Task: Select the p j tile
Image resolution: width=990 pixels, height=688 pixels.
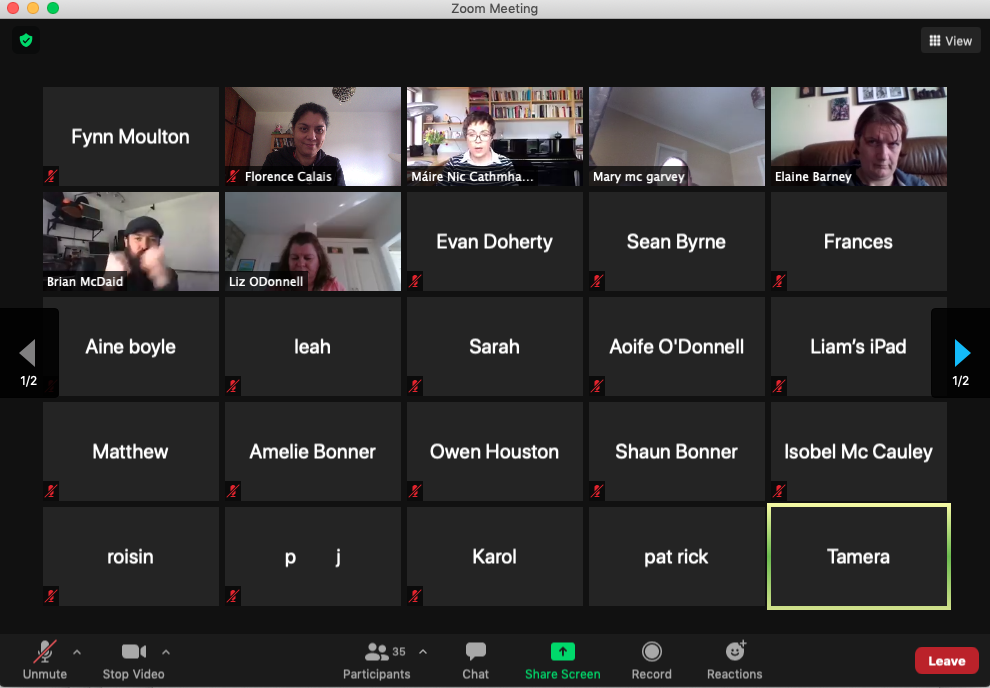Action: pyautogui.click(x=313, y=557)
